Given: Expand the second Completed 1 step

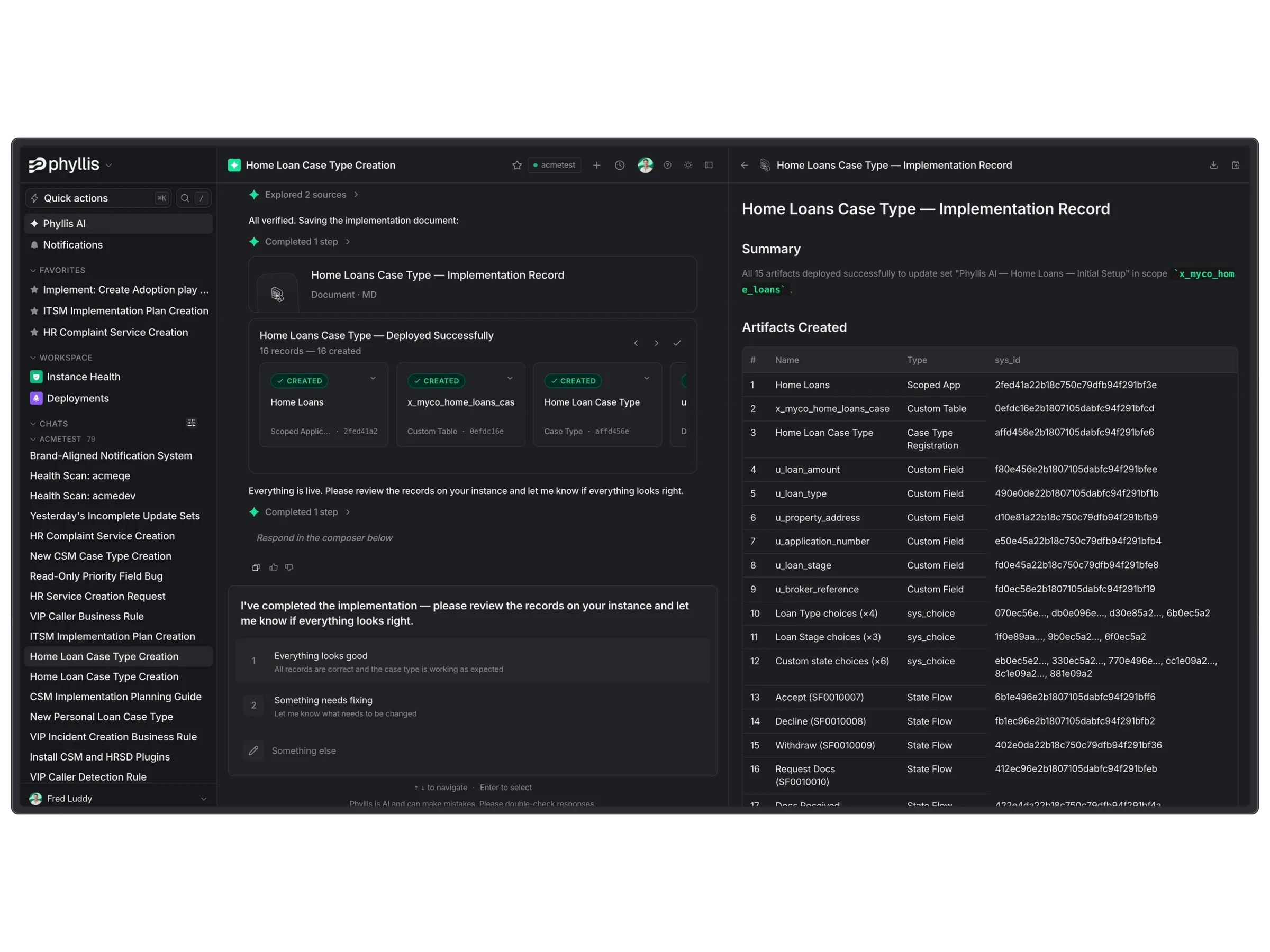Looking at the screenshot, I should (300, 512).
